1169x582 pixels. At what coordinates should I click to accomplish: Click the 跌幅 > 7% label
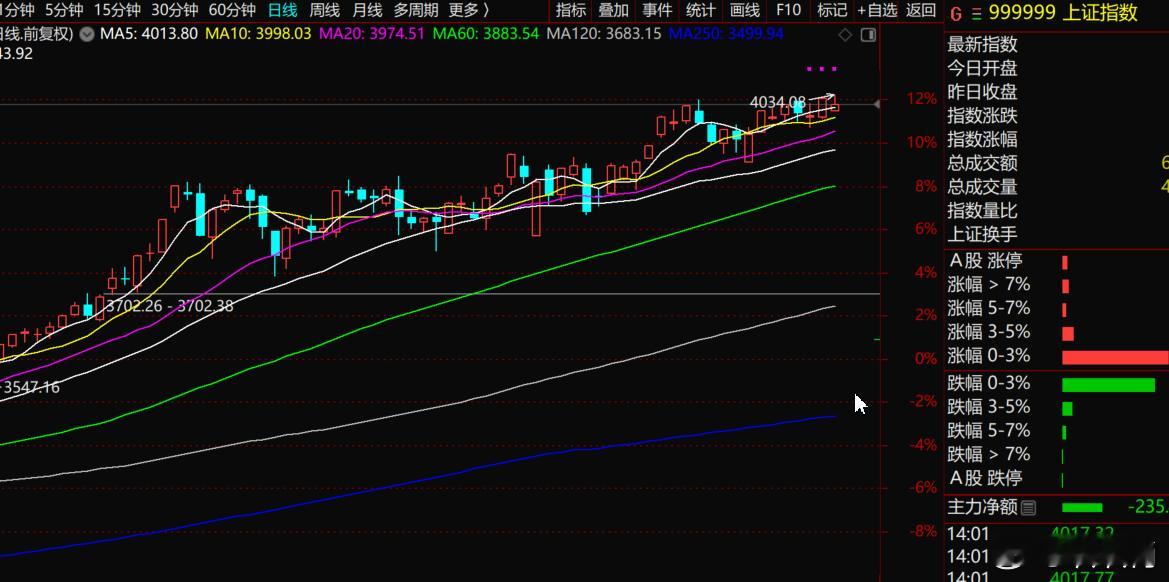989,455
